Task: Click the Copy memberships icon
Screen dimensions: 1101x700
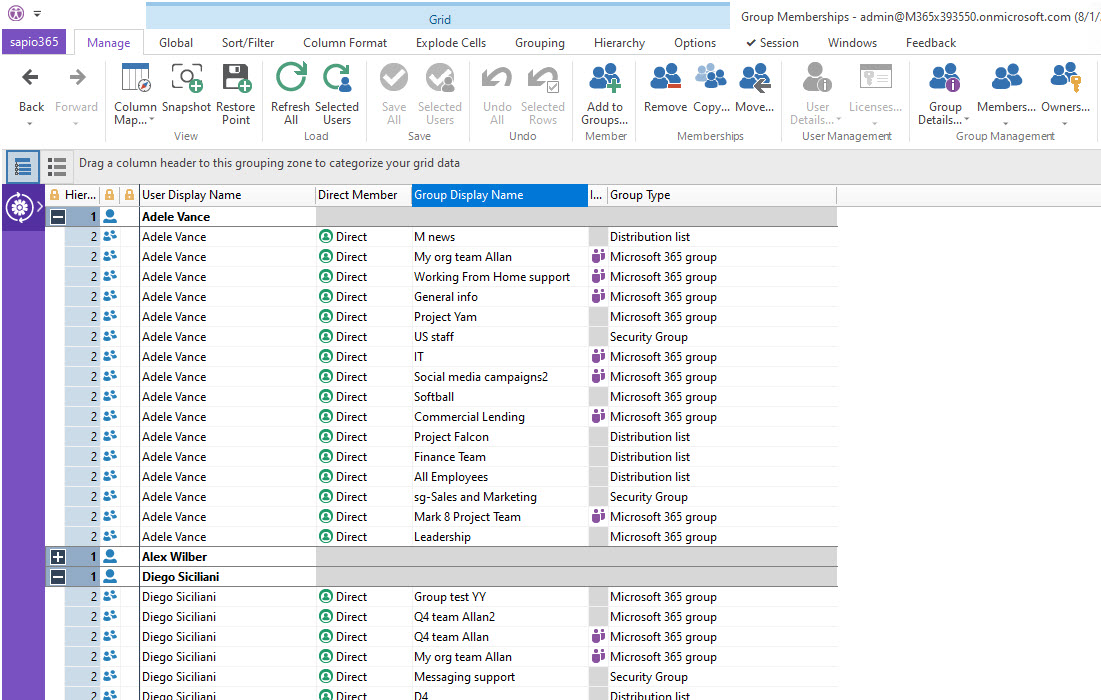Action: click(710, 79)
